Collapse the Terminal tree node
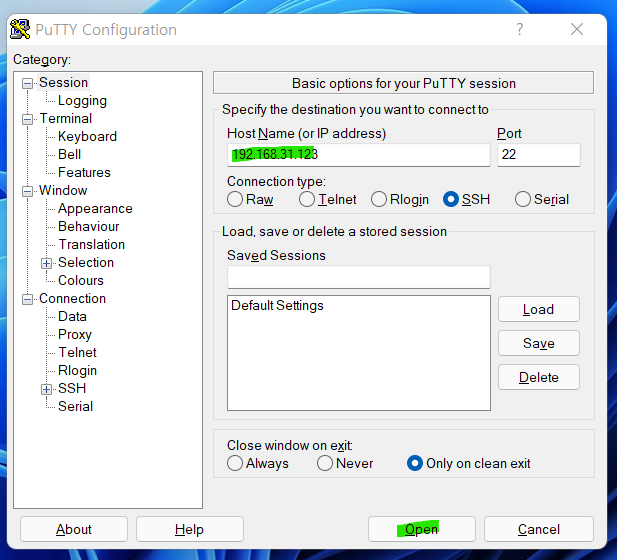 pos(28,119)
